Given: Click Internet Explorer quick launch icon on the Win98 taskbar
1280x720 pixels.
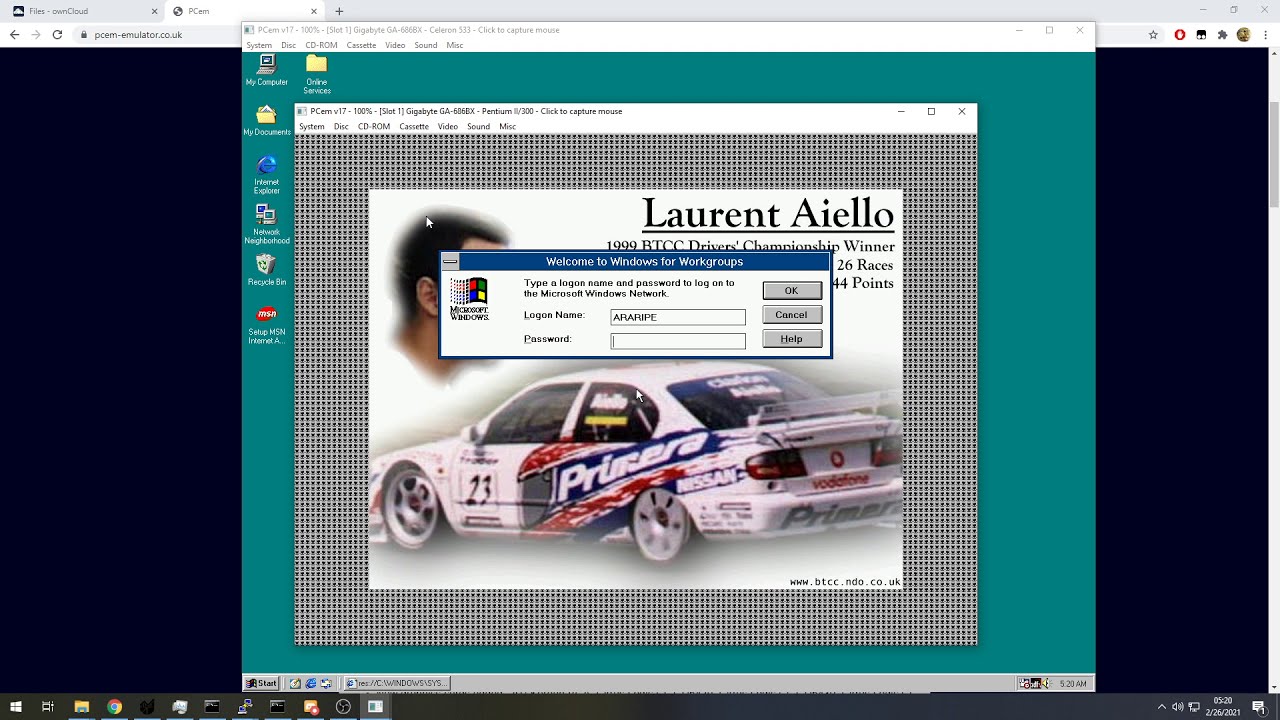Looking at the screenshot, I should [311, 683].
